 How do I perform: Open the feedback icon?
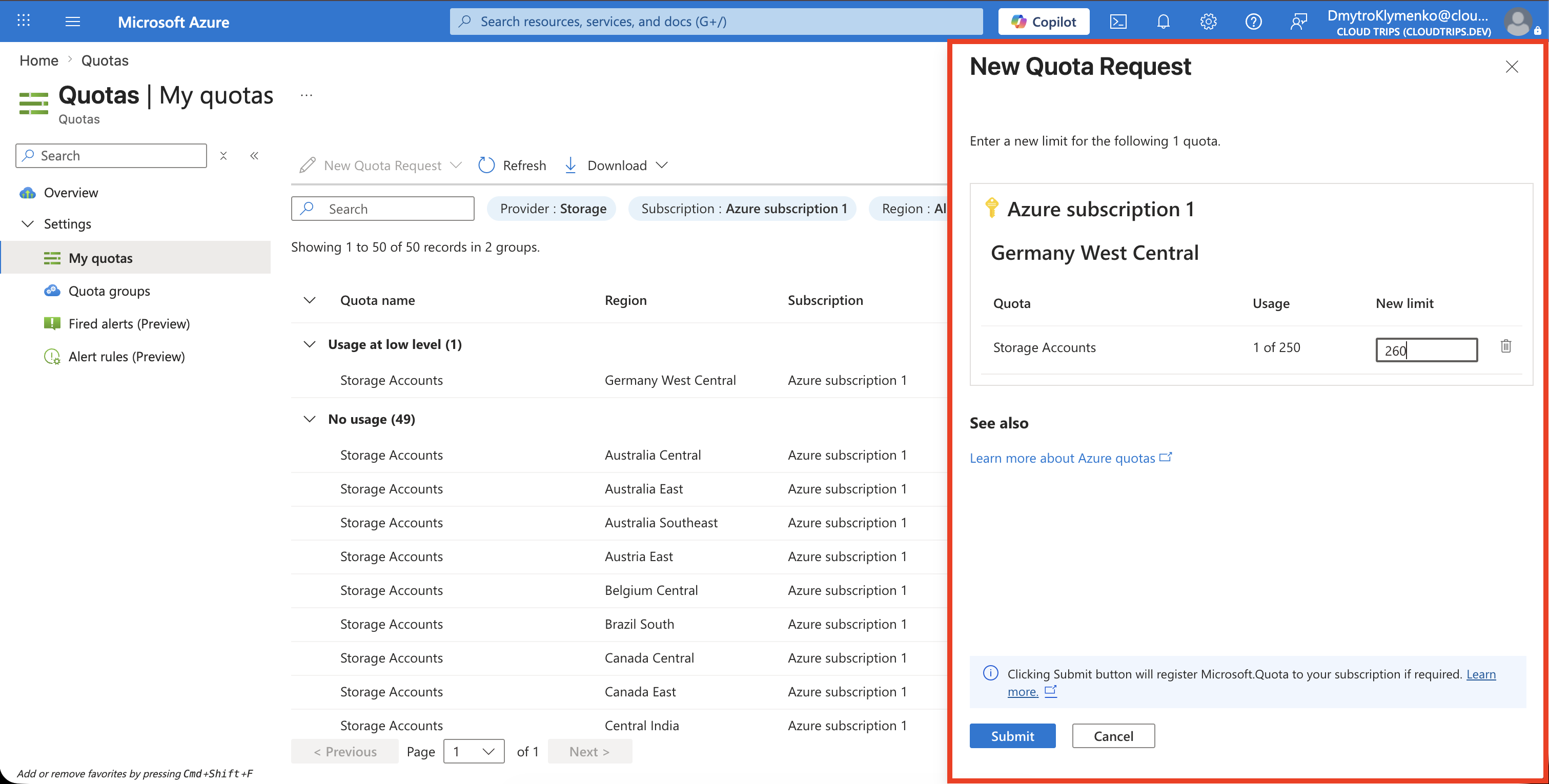[x=1298, y=22]
